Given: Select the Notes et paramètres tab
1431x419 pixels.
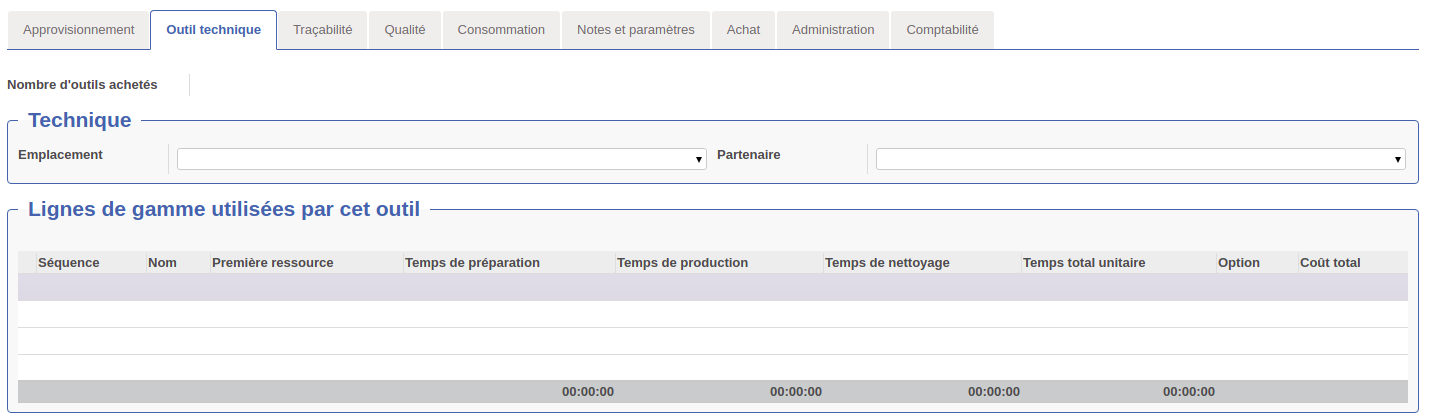Looking at the screenshot, I should point(635,30).
